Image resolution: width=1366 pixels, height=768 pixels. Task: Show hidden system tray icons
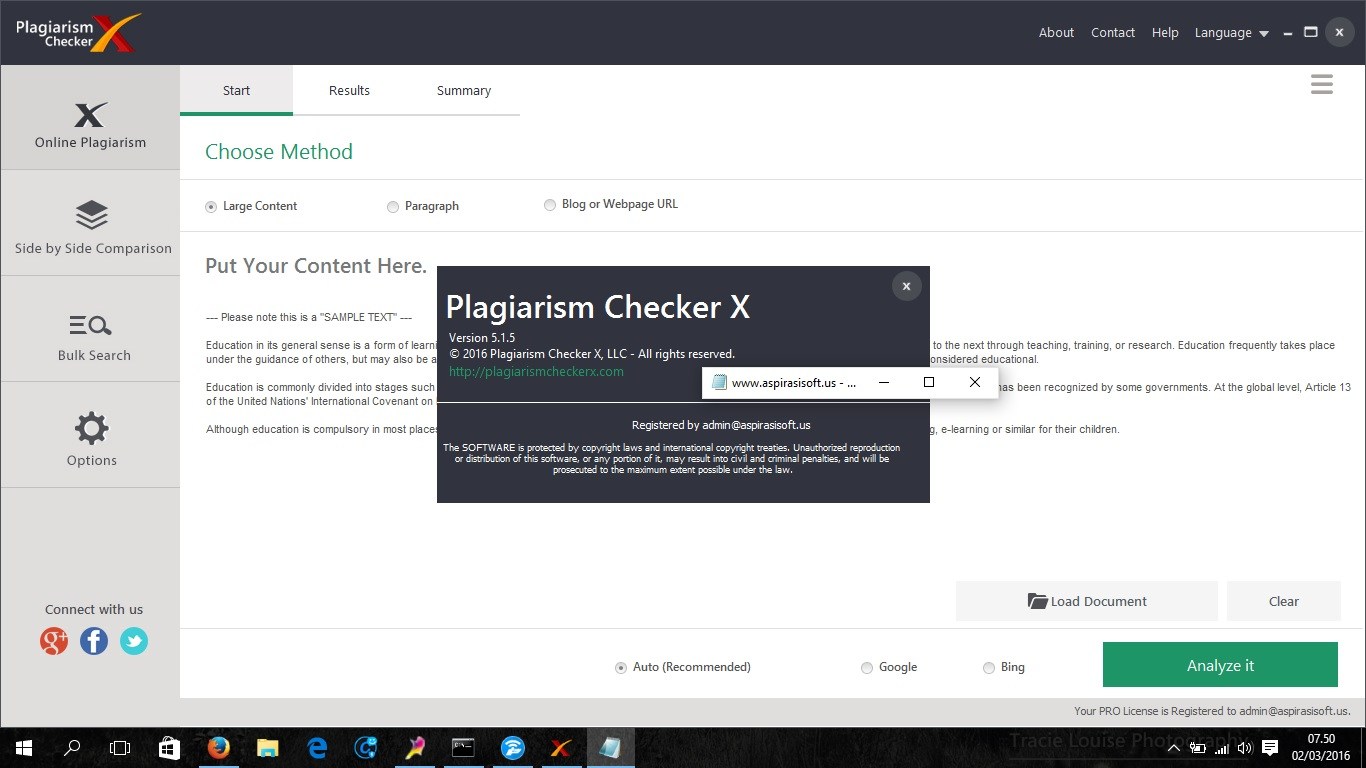pos(1175,748)
